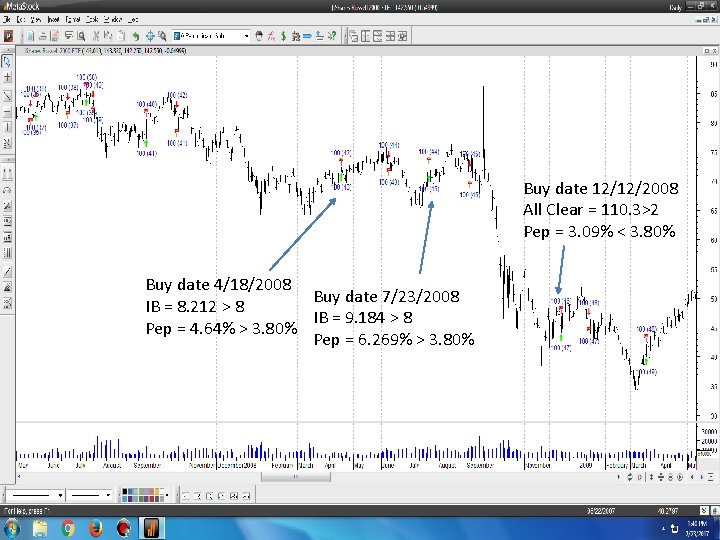Save the chart with the Save icon
Image resolution: width=720 pixels, height=540 pixels.
[55, 36]
